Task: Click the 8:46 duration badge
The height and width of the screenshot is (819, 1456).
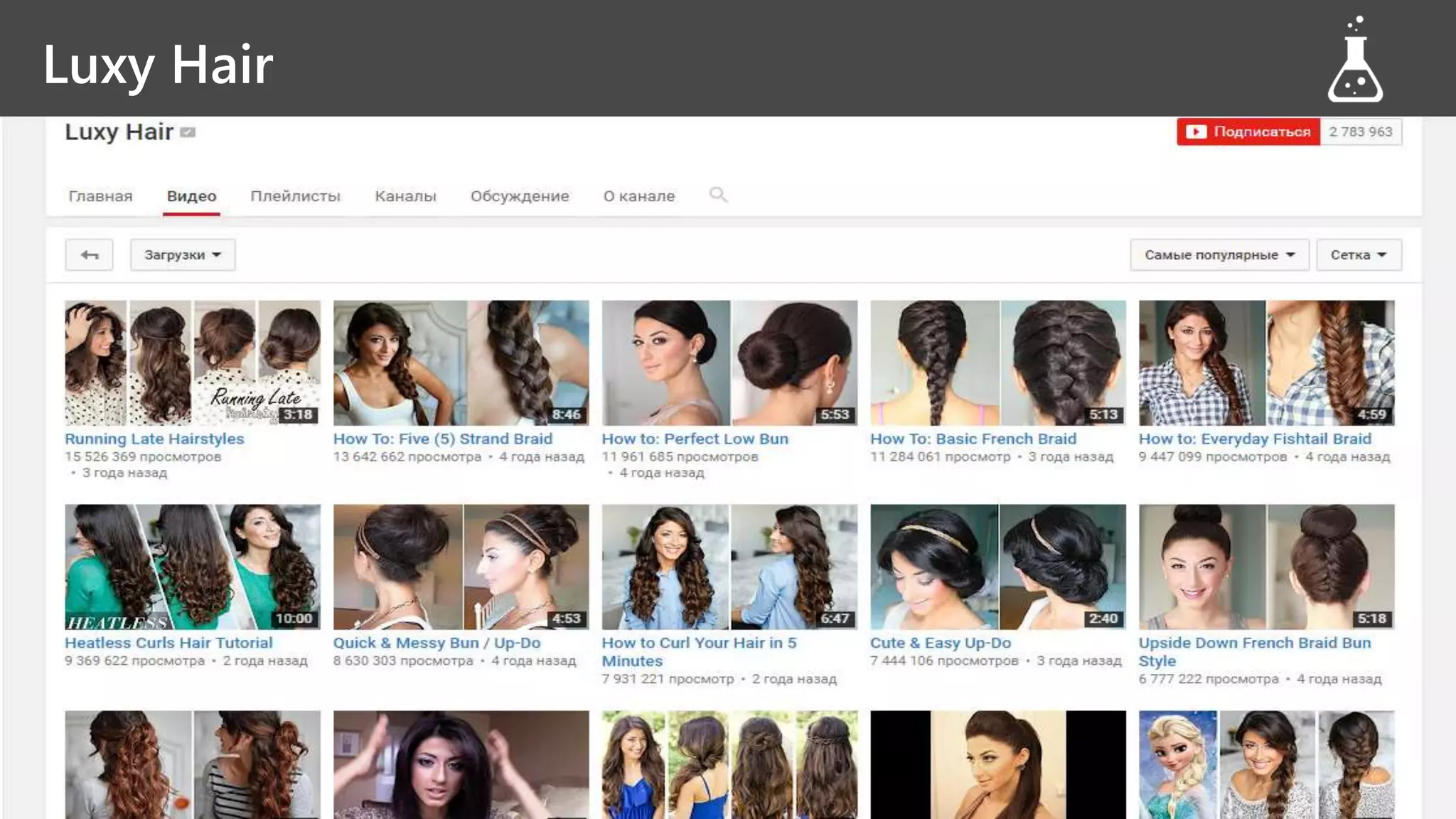Action: coord(567,414)
